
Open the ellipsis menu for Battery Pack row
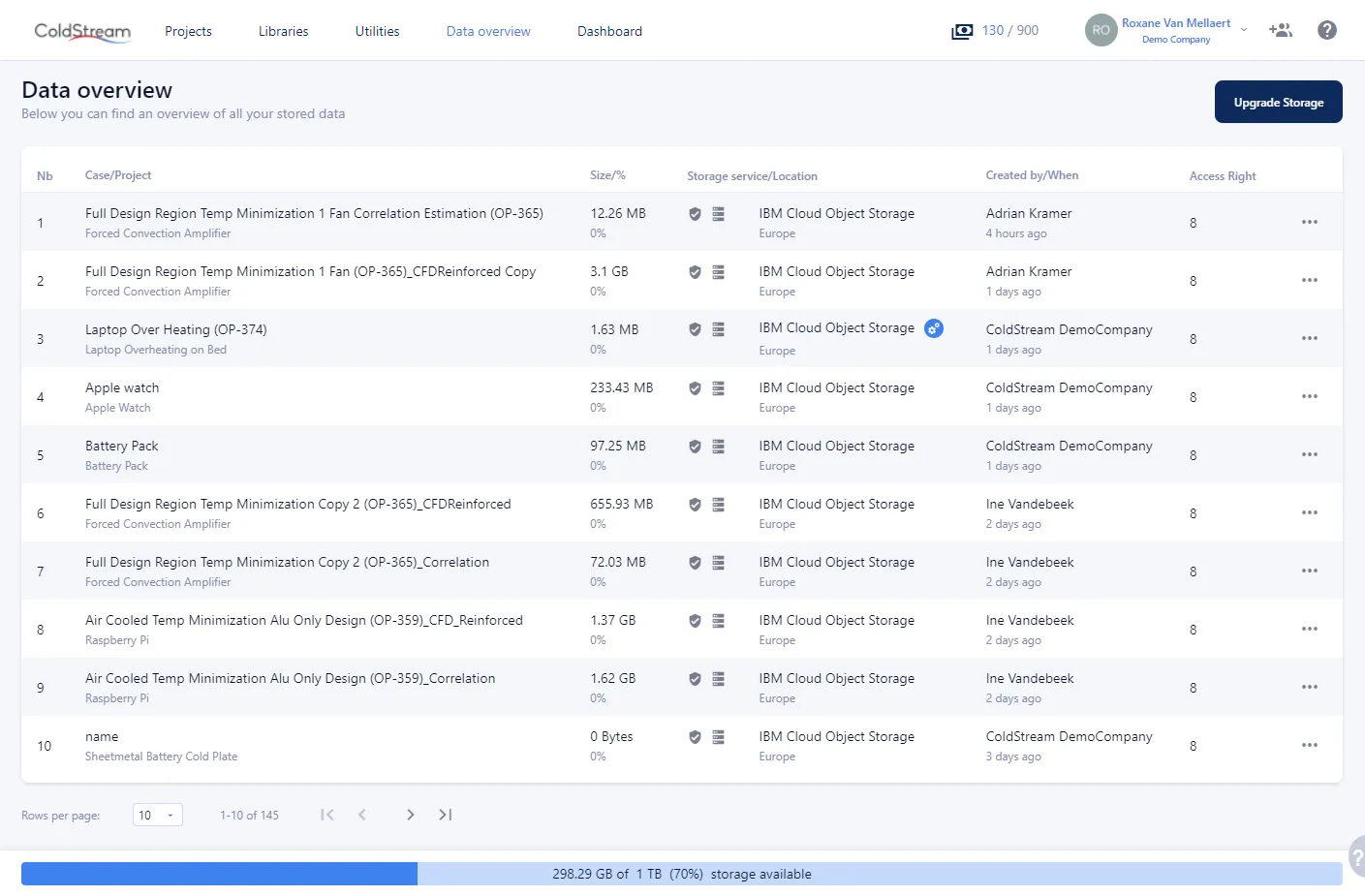tap(1310, 454)
